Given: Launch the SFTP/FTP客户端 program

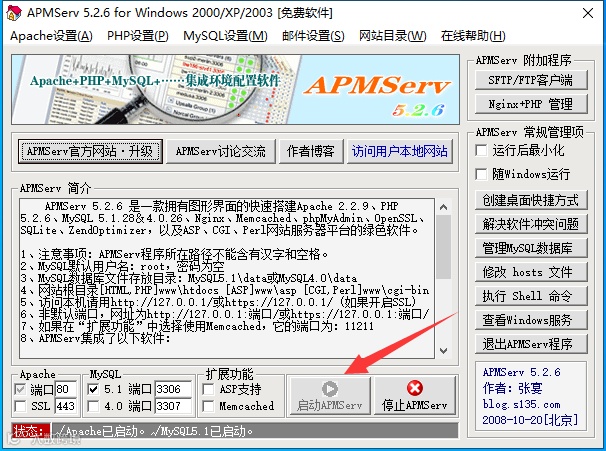Looking at the screenshot, I should pyautogui.click(x=531, y=80).
